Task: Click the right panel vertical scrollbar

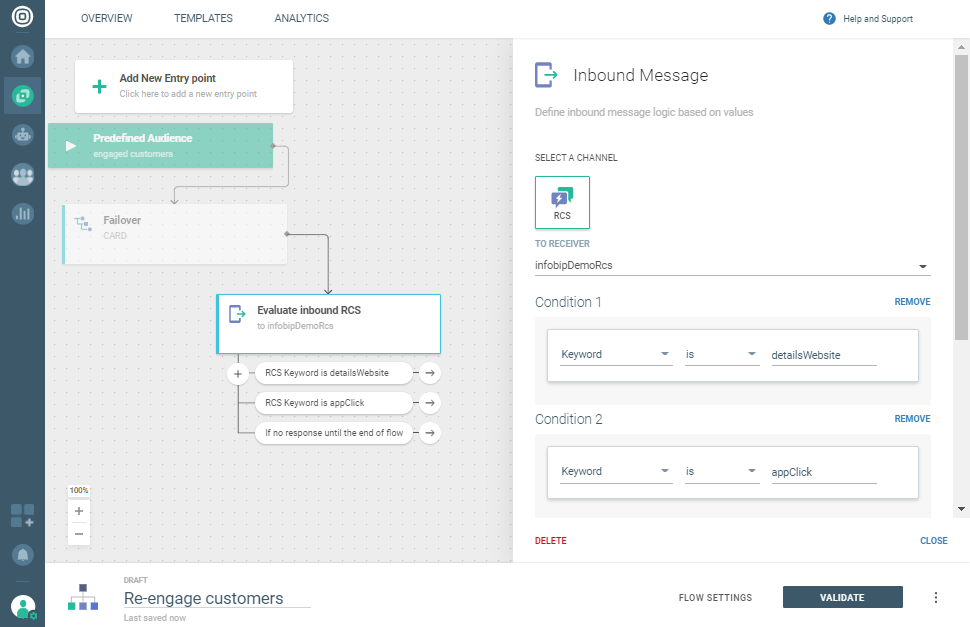Action: coord(962,200)
